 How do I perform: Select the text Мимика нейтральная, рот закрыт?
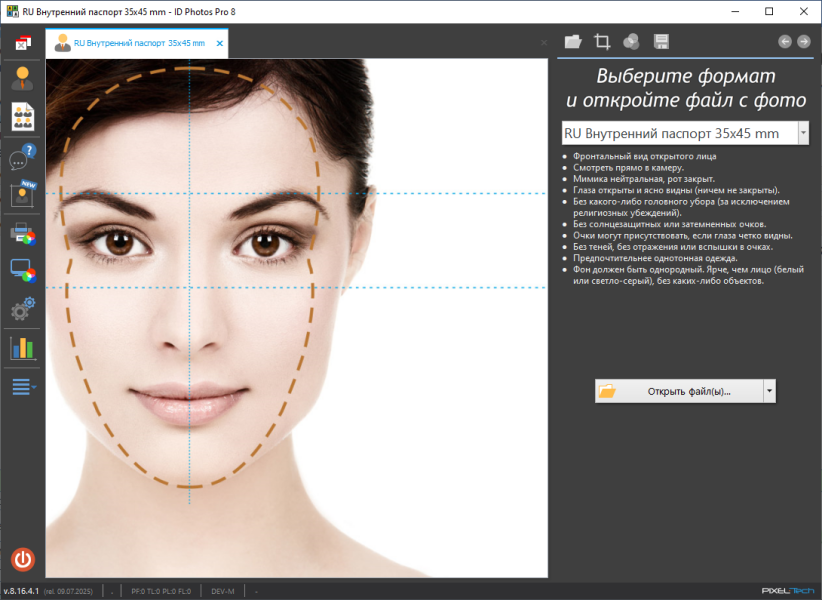click(644, 179)
